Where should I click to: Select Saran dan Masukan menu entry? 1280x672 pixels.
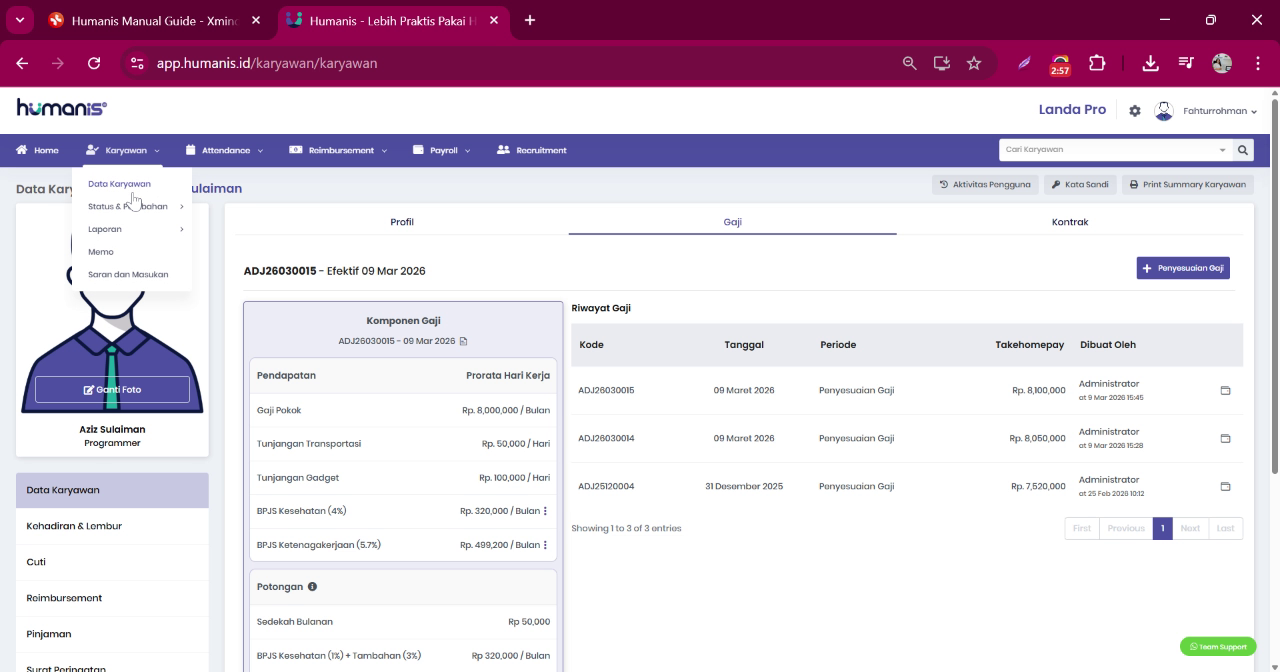pyautogui.click(x=128, y=274)
